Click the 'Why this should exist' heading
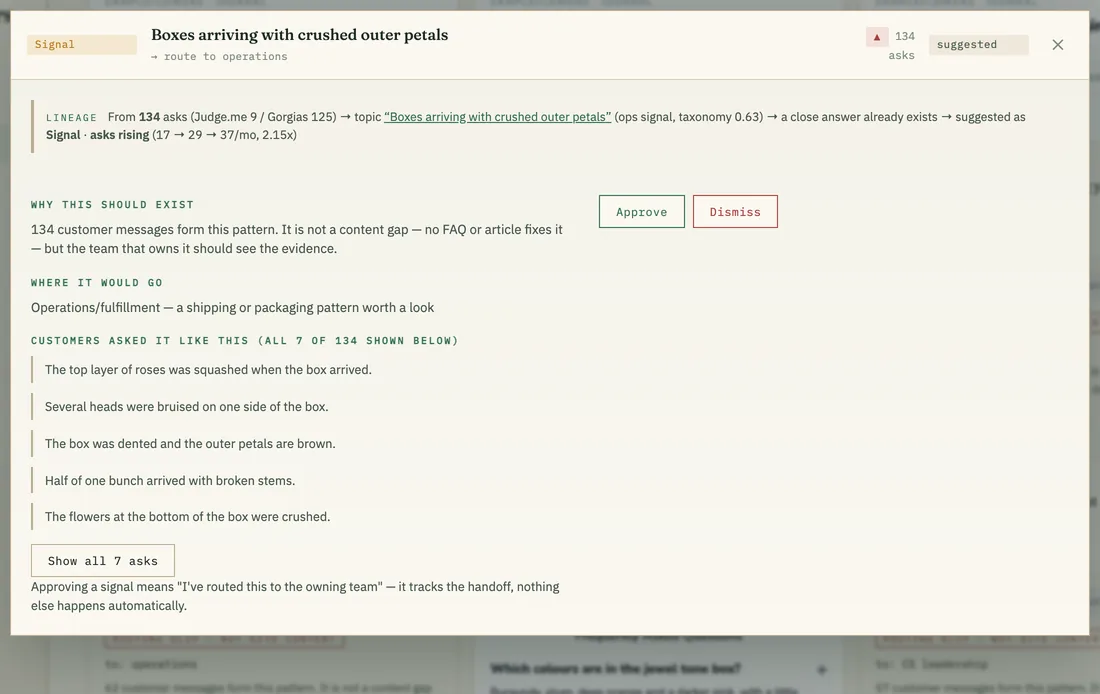 pyautogui.click(x=112, y=205)
